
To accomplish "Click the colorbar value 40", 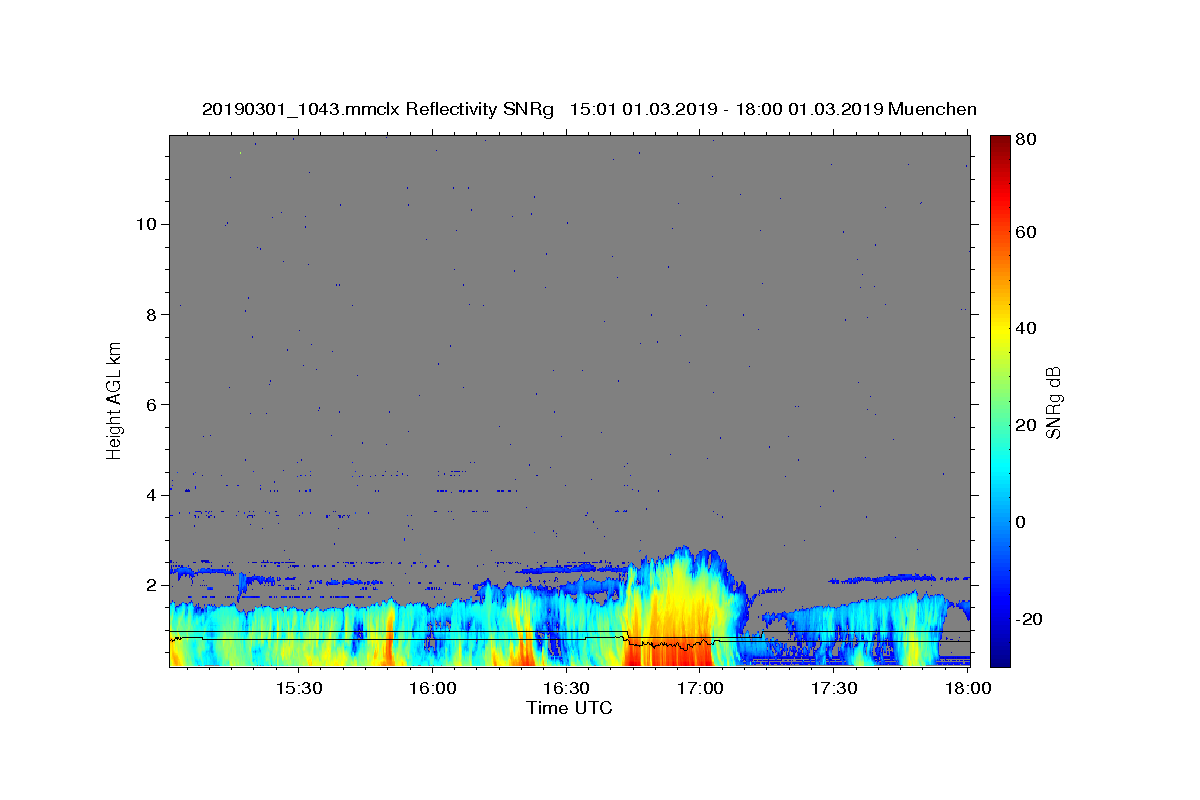I will [x=1025, y=328].
